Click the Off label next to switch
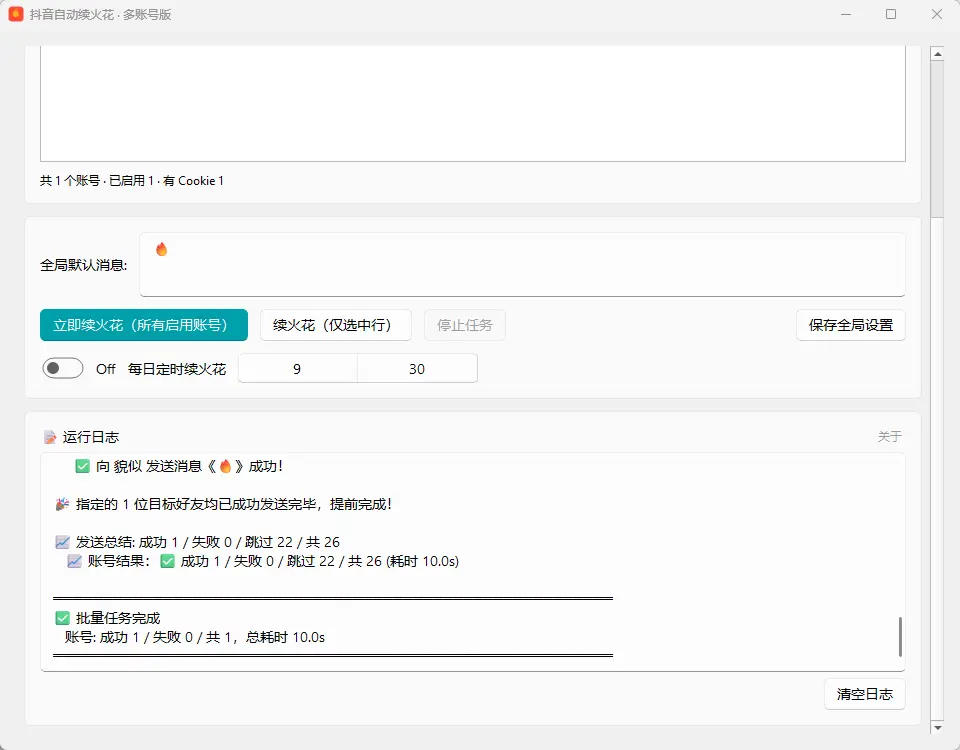 106,369
